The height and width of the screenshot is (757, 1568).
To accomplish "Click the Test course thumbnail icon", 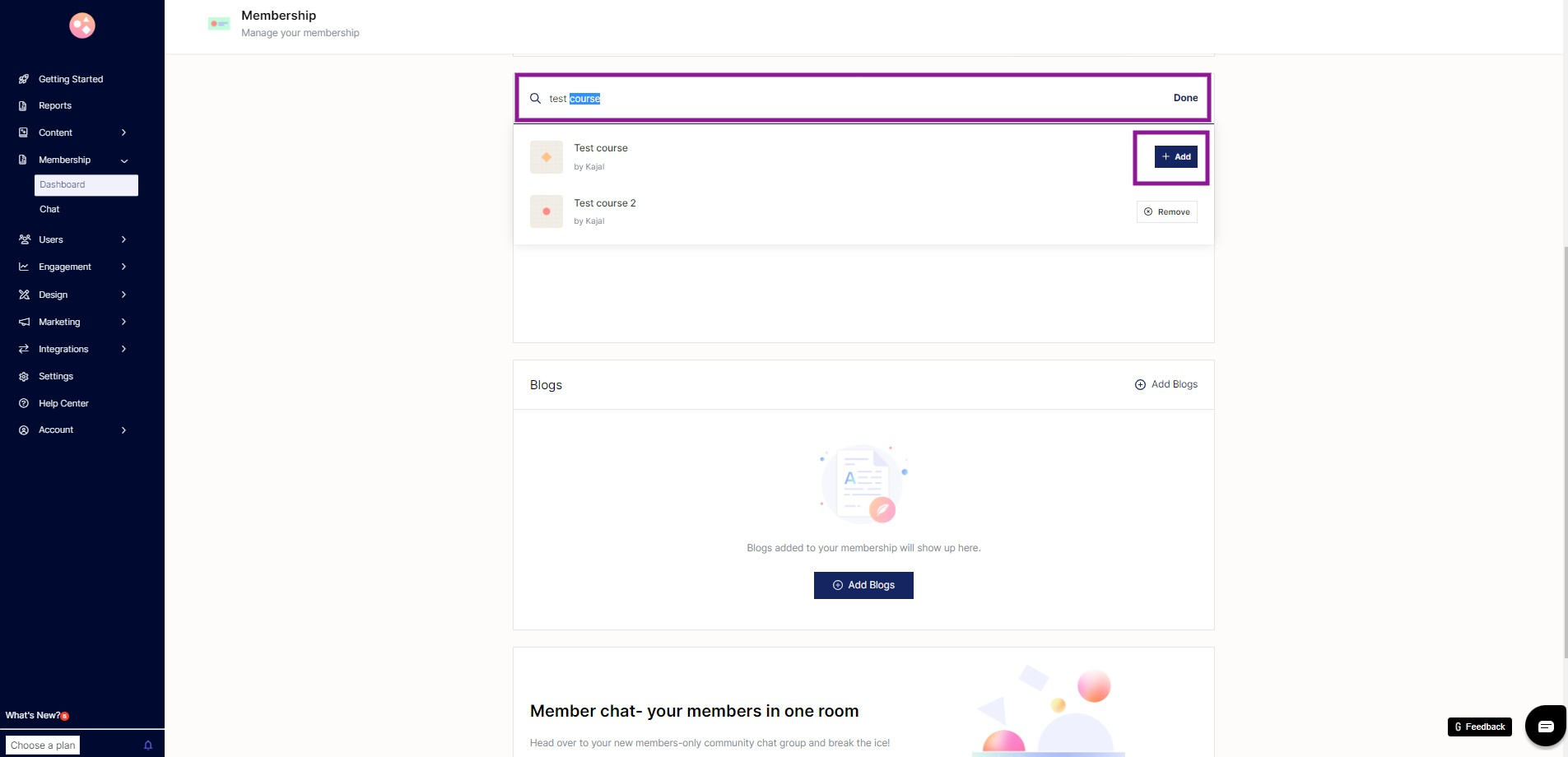I will click(x=547, y=157).
